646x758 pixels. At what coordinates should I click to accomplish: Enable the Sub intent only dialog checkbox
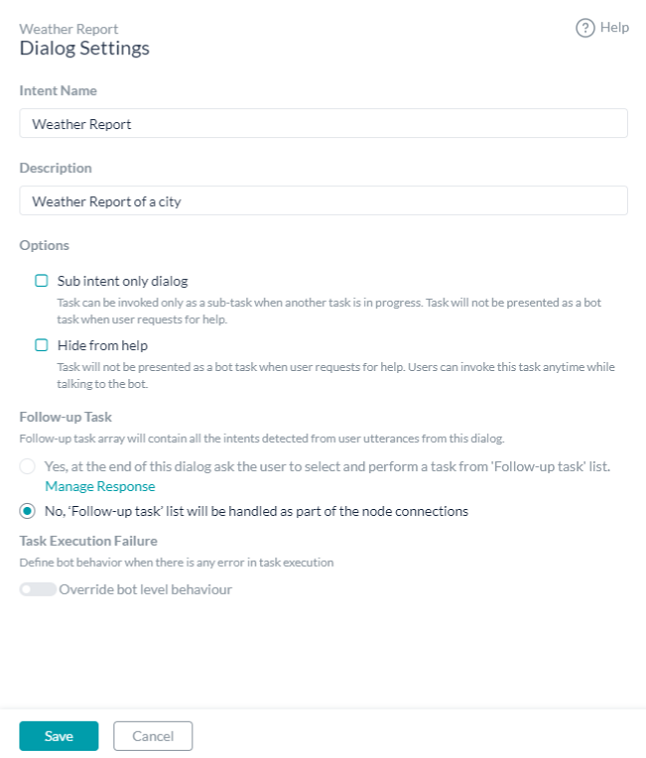[42, 281]
